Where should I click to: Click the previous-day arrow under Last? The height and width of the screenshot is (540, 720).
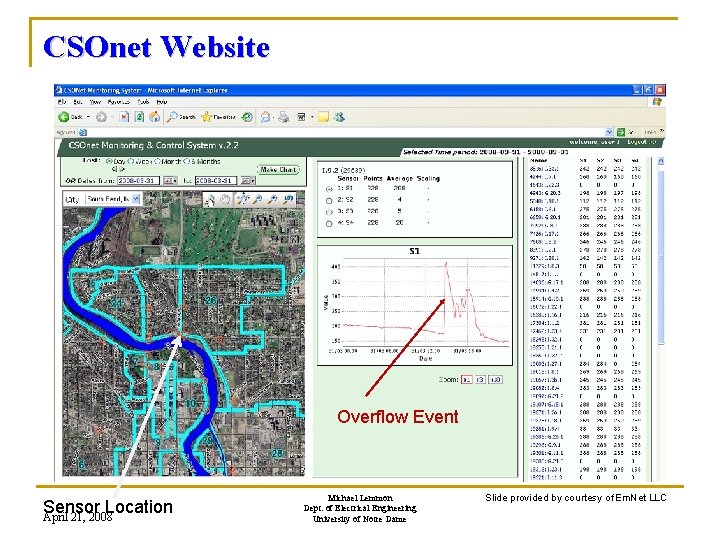pos(114,169)
